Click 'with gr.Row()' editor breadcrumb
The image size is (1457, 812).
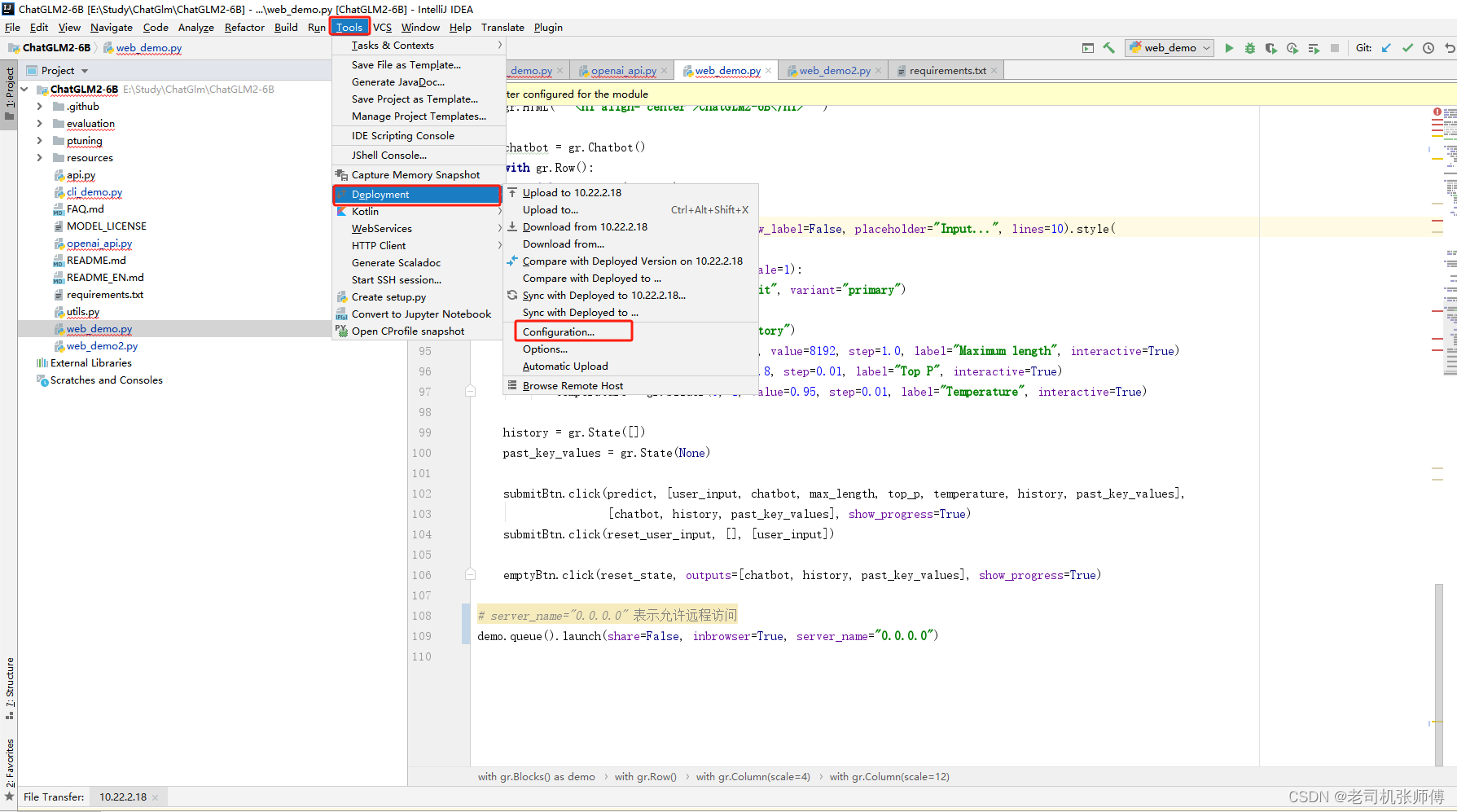point(645,777)
